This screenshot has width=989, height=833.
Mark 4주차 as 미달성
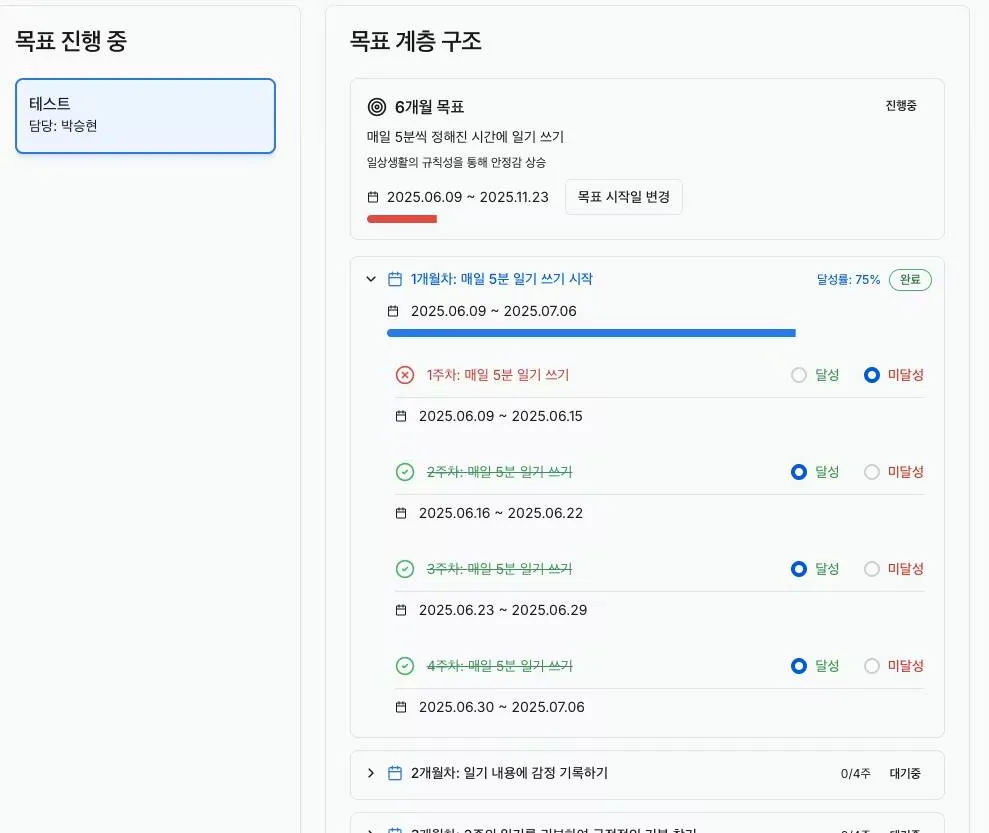tap(871, 666)
